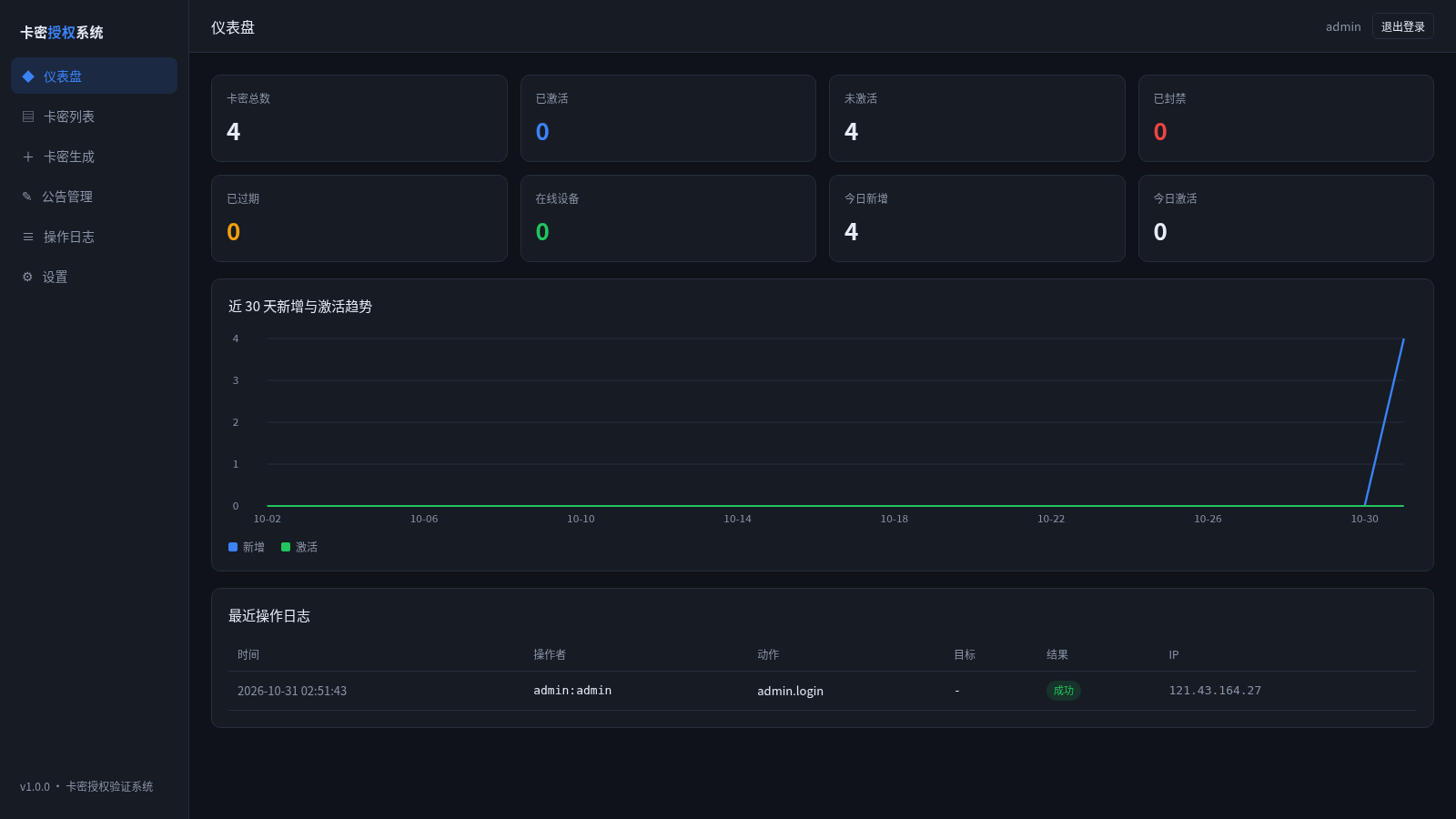Click the 目标 column header
Screen dimensions: 1456x819
(965, 654)
